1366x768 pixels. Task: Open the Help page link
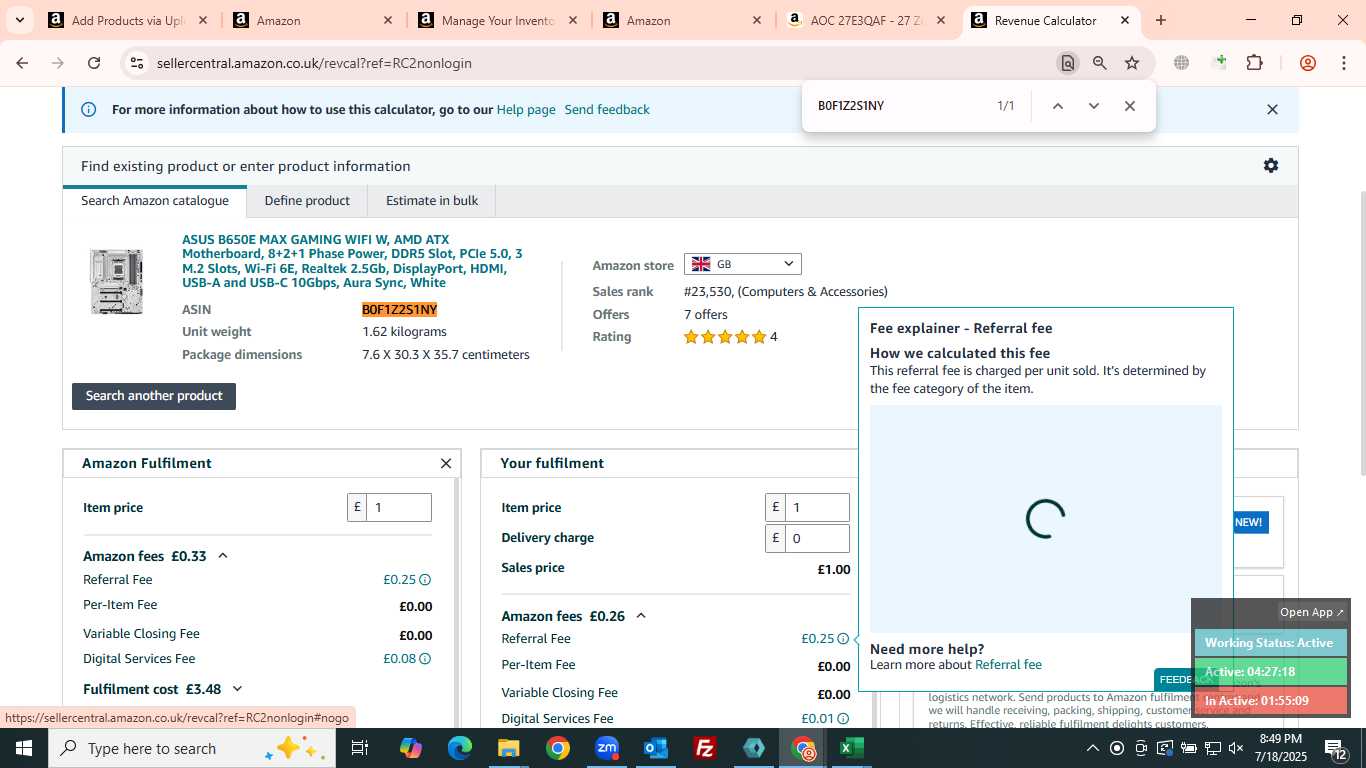[526, 110]
